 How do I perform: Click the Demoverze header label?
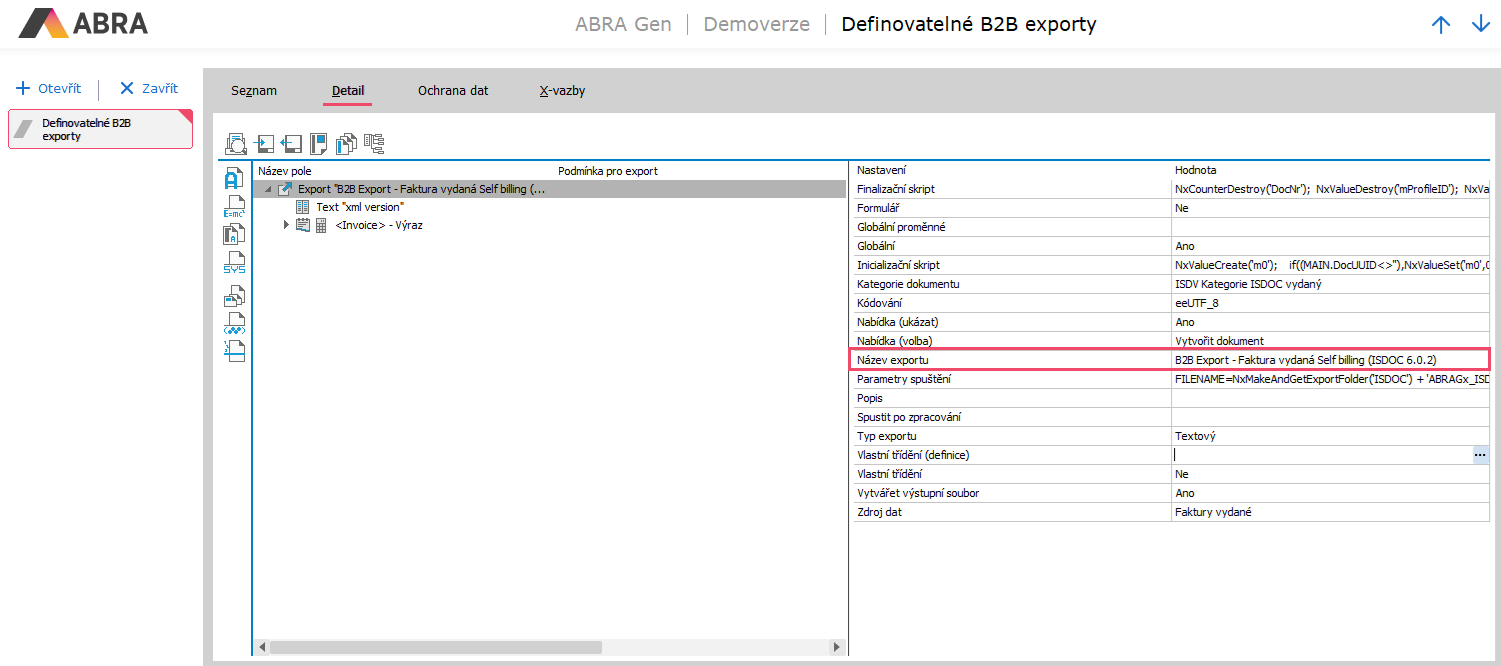coord(756,24)
